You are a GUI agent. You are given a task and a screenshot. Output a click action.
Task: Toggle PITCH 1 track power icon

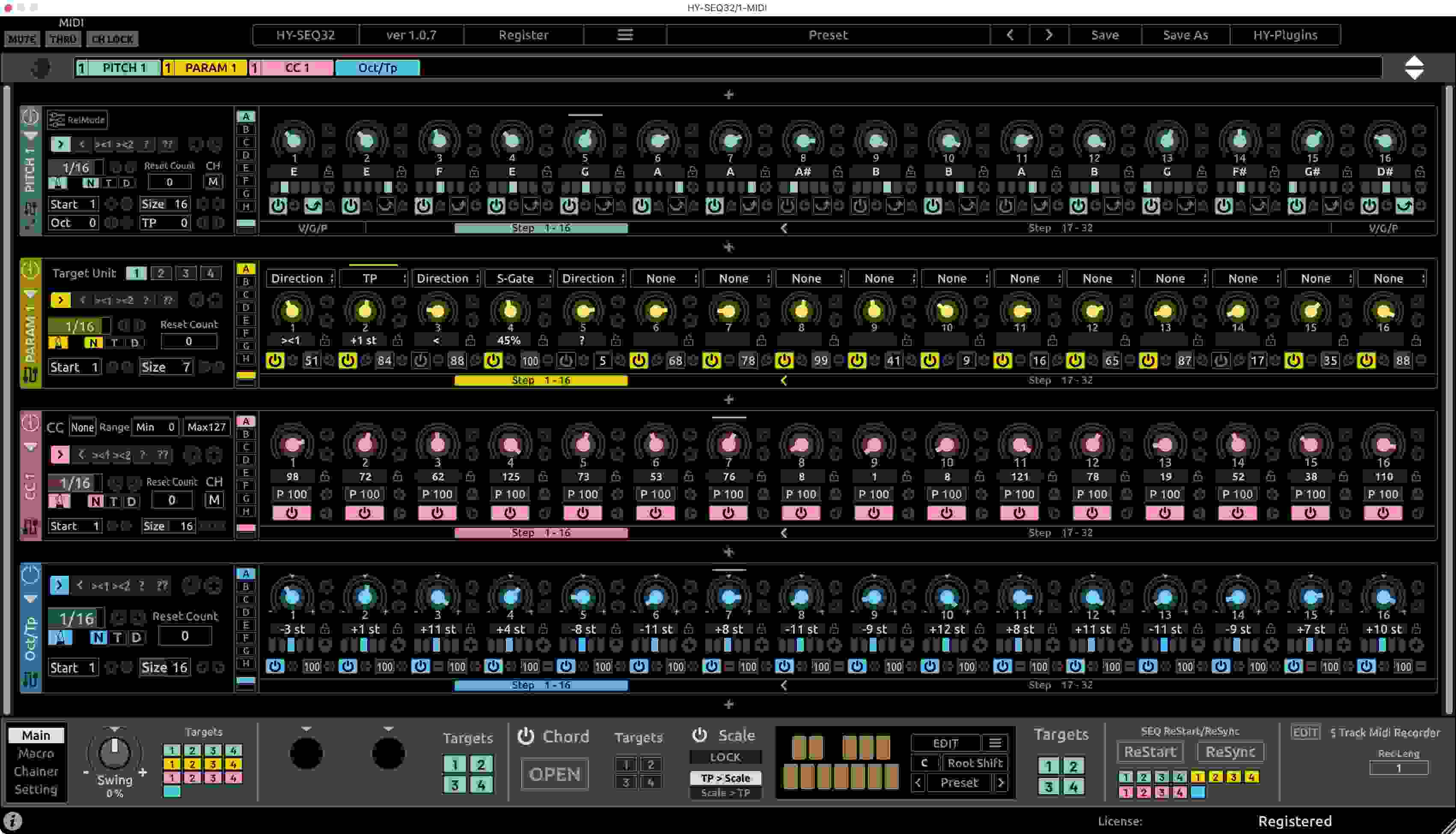click(30, 117)
